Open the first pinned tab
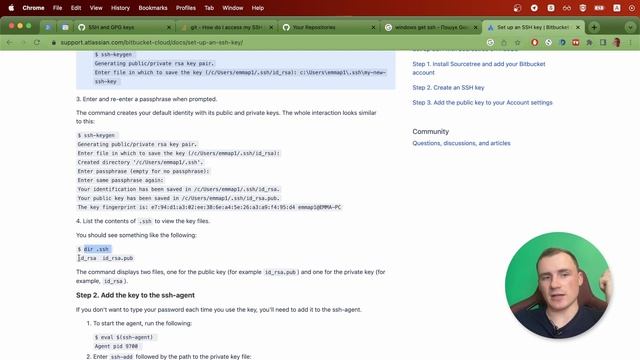This screenshot has width=640, height=360. (48, 27)
